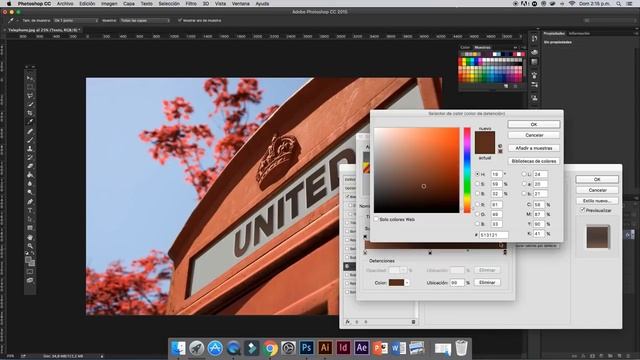Select the Hand tool
The image size is (640, 360).
click(30, 237)
